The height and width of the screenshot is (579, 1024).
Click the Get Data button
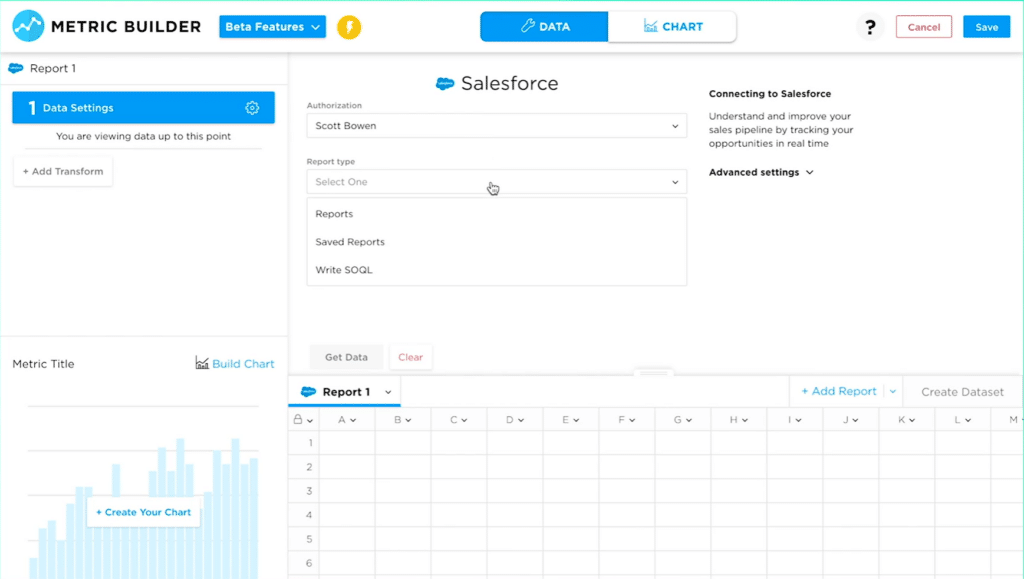[346, 357]
